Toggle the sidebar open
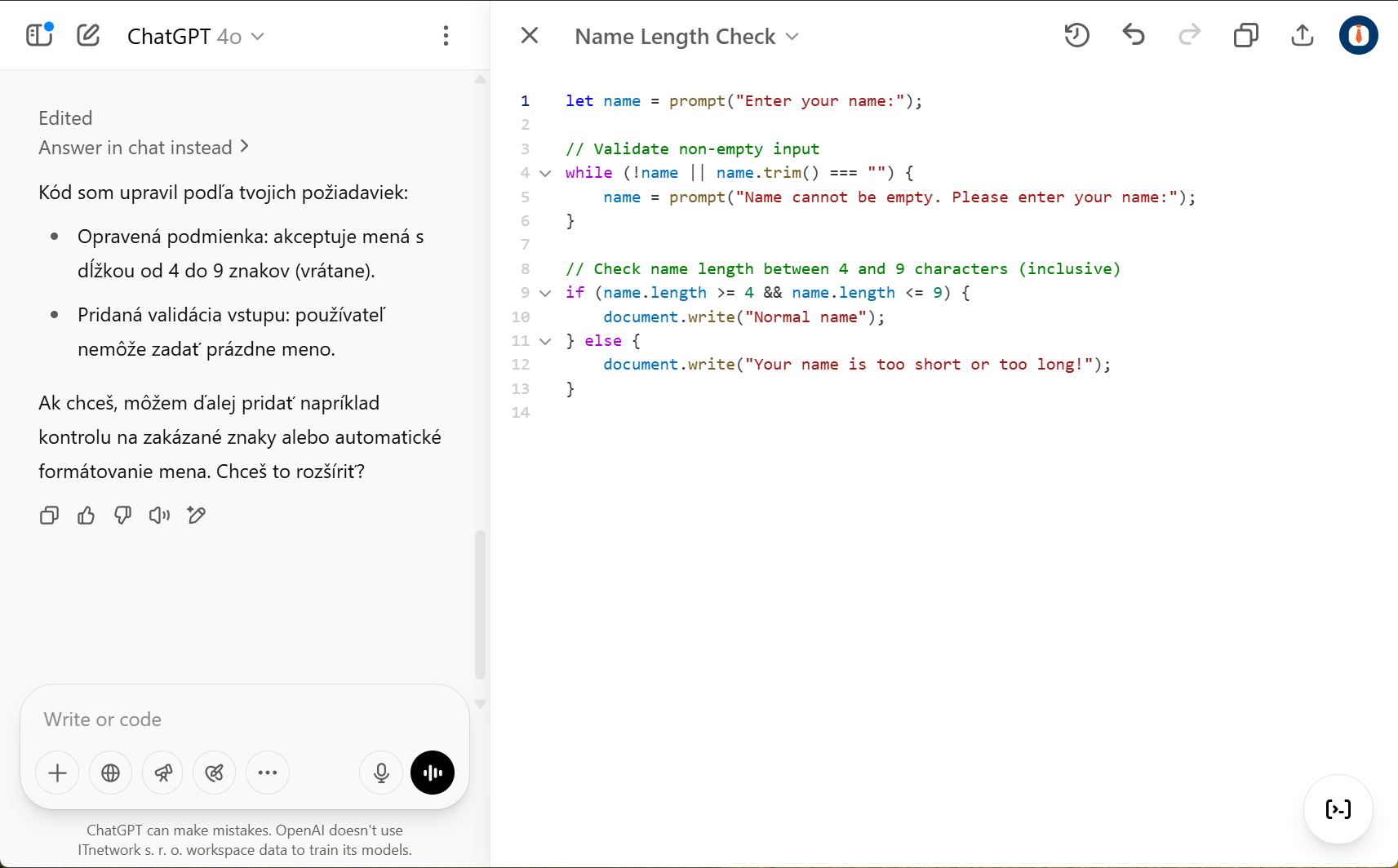 tap(38, 34)
